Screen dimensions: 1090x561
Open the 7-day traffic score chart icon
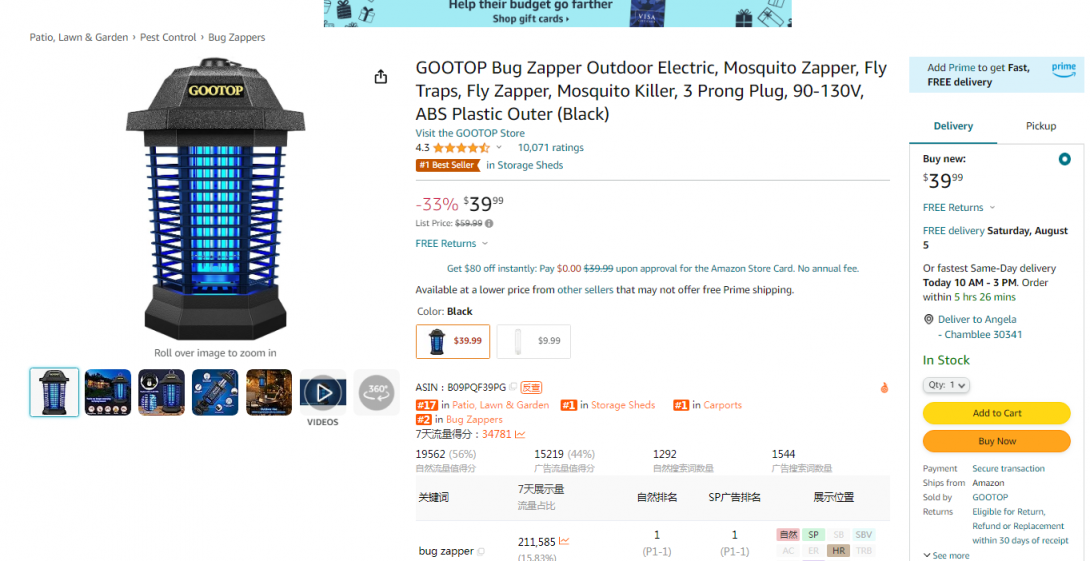(x=520, y=434)
